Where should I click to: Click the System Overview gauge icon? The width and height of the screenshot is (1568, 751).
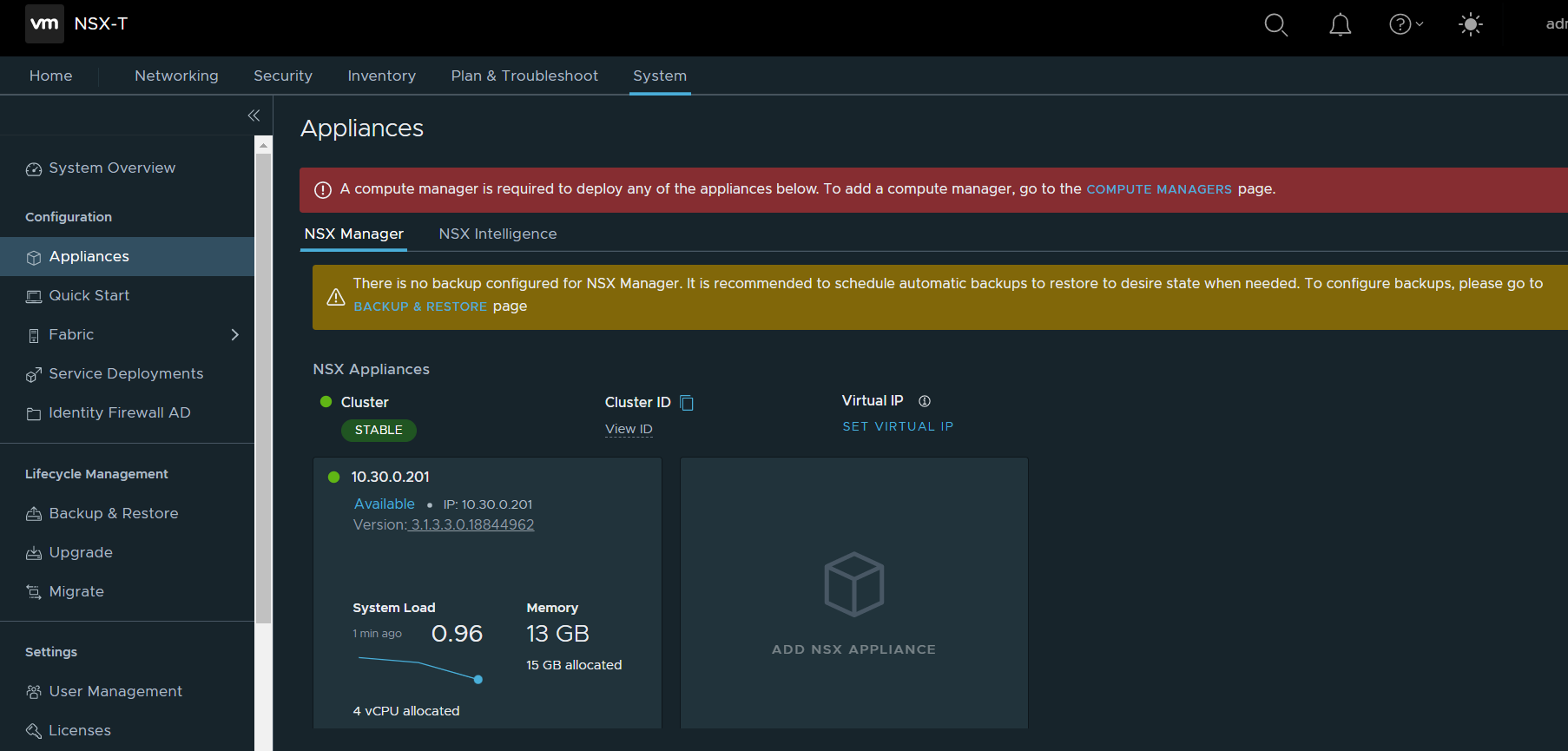[x=34, y=169]
